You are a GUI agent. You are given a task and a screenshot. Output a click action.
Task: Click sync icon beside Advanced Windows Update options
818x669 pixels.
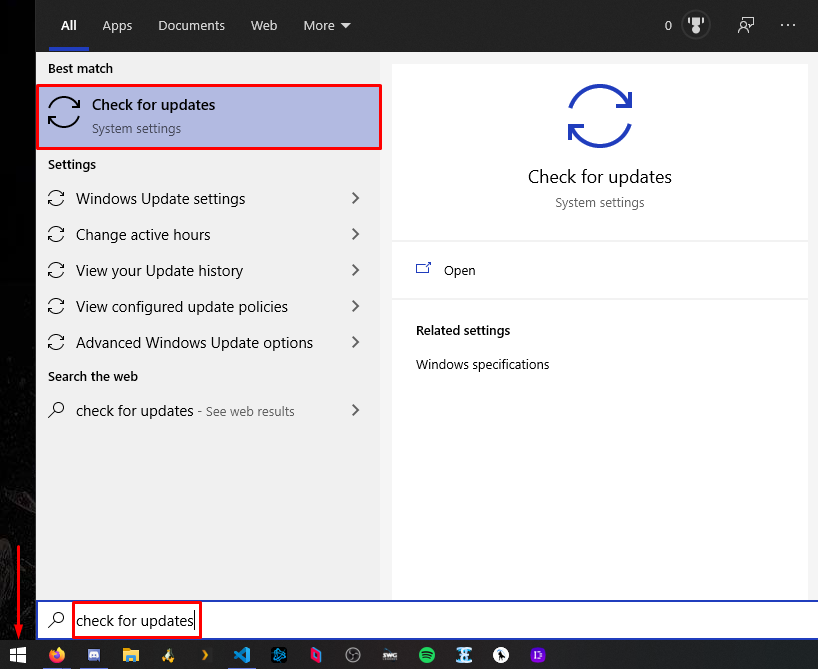(x=56, y=342)
